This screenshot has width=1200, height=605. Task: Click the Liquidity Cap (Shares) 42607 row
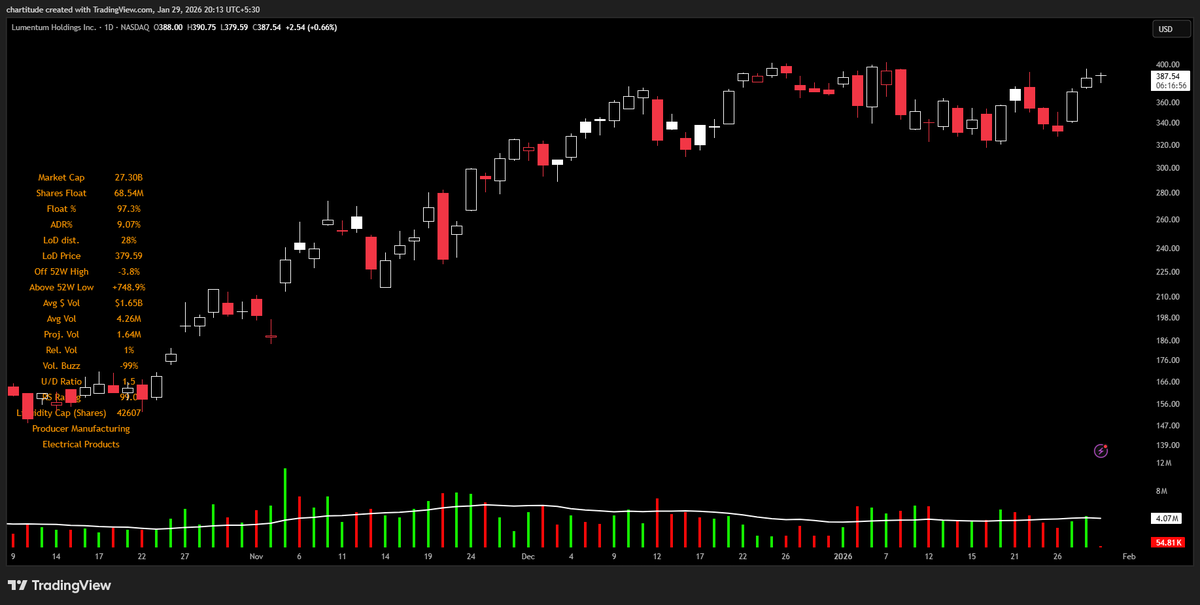coord(80,412)
